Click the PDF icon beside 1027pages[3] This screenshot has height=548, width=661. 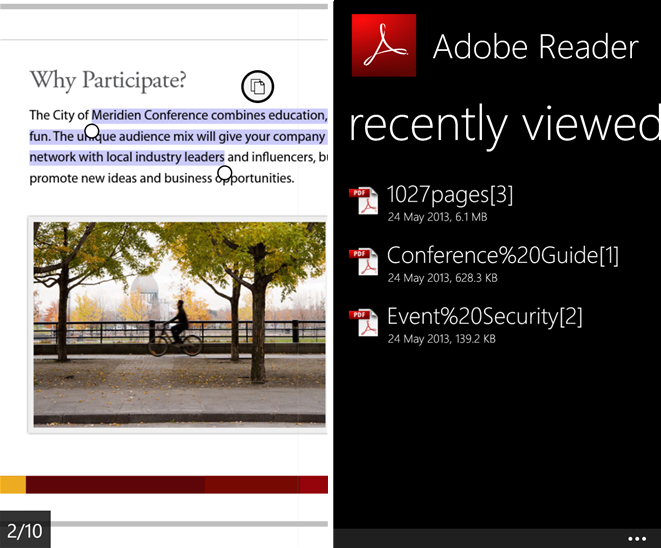[363, 201]
